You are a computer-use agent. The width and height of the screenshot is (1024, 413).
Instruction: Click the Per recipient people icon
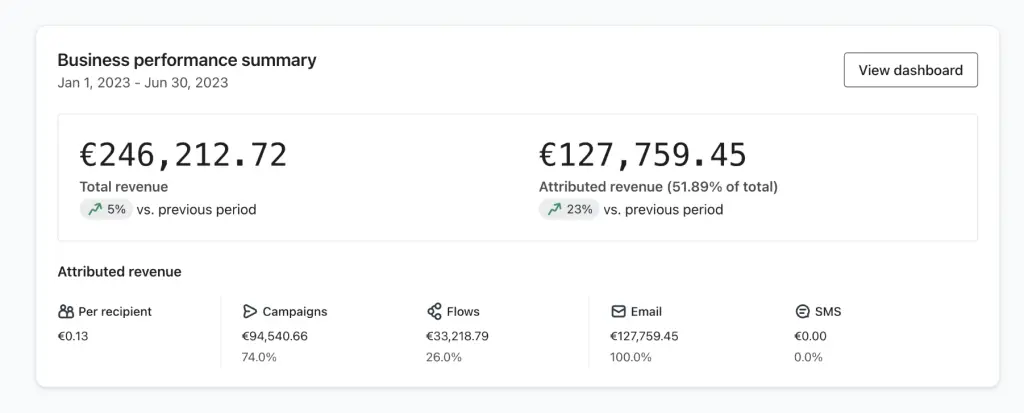[x=66, y=312]
